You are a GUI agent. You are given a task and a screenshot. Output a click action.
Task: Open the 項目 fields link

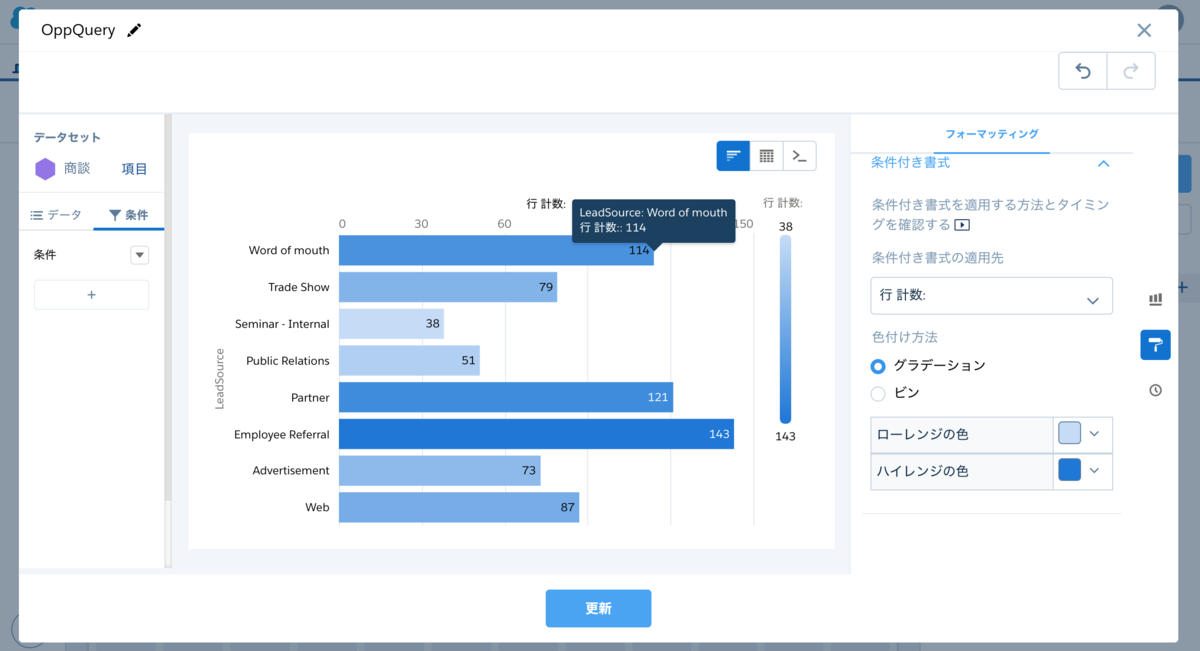(x=134, y=169)
